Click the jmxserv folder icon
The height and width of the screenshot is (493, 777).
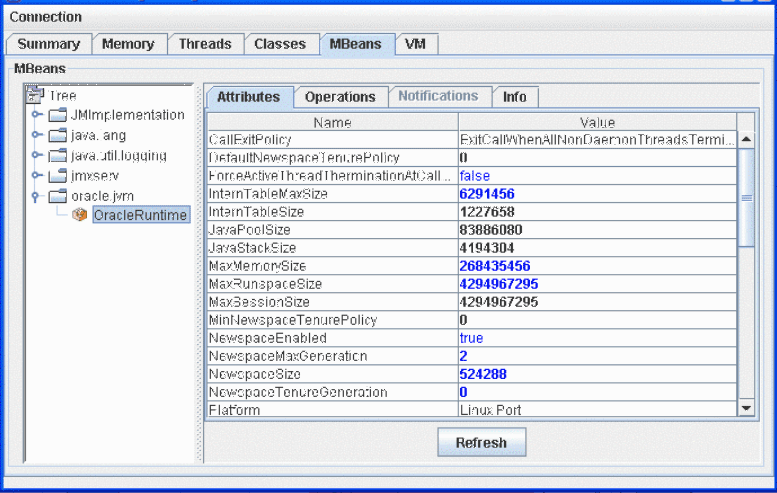tap(57, 175)
